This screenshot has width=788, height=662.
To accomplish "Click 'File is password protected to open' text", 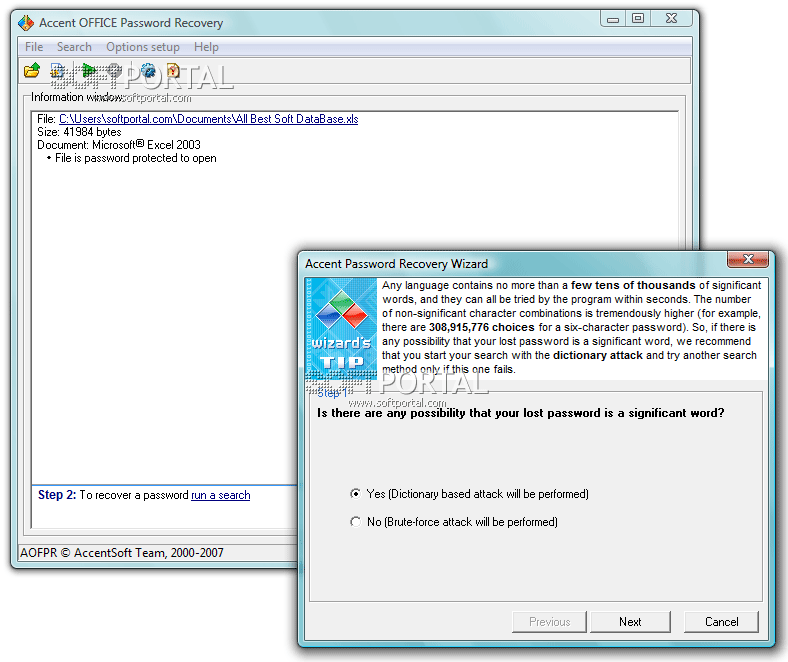I will coord(136,158).
